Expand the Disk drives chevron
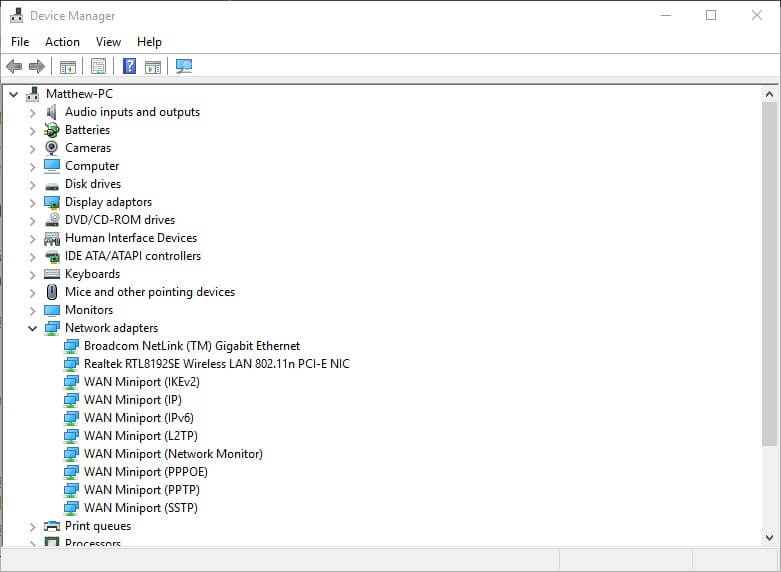Image resolution: width=781 pixels, height=572 pixels. coord(33,184)
